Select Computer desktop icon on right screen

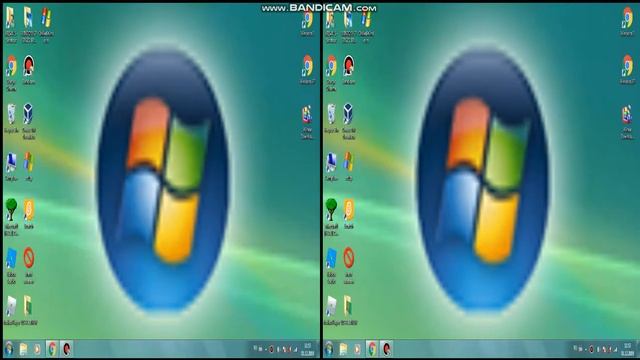[x=331, y=163]
